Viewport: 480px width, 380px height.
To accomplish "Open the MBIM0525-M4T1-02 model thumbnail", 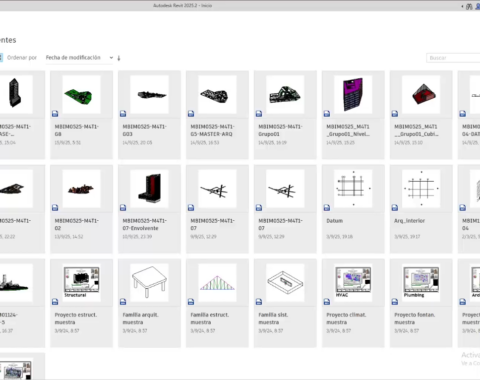I will coord(81,189).
